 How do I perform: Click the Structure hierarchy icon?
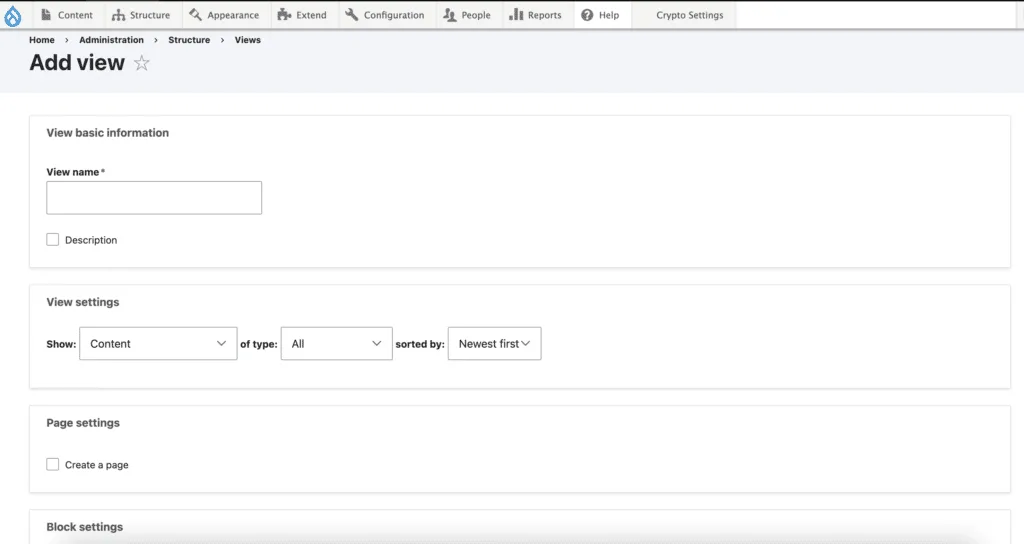click(x=118, y=14)
